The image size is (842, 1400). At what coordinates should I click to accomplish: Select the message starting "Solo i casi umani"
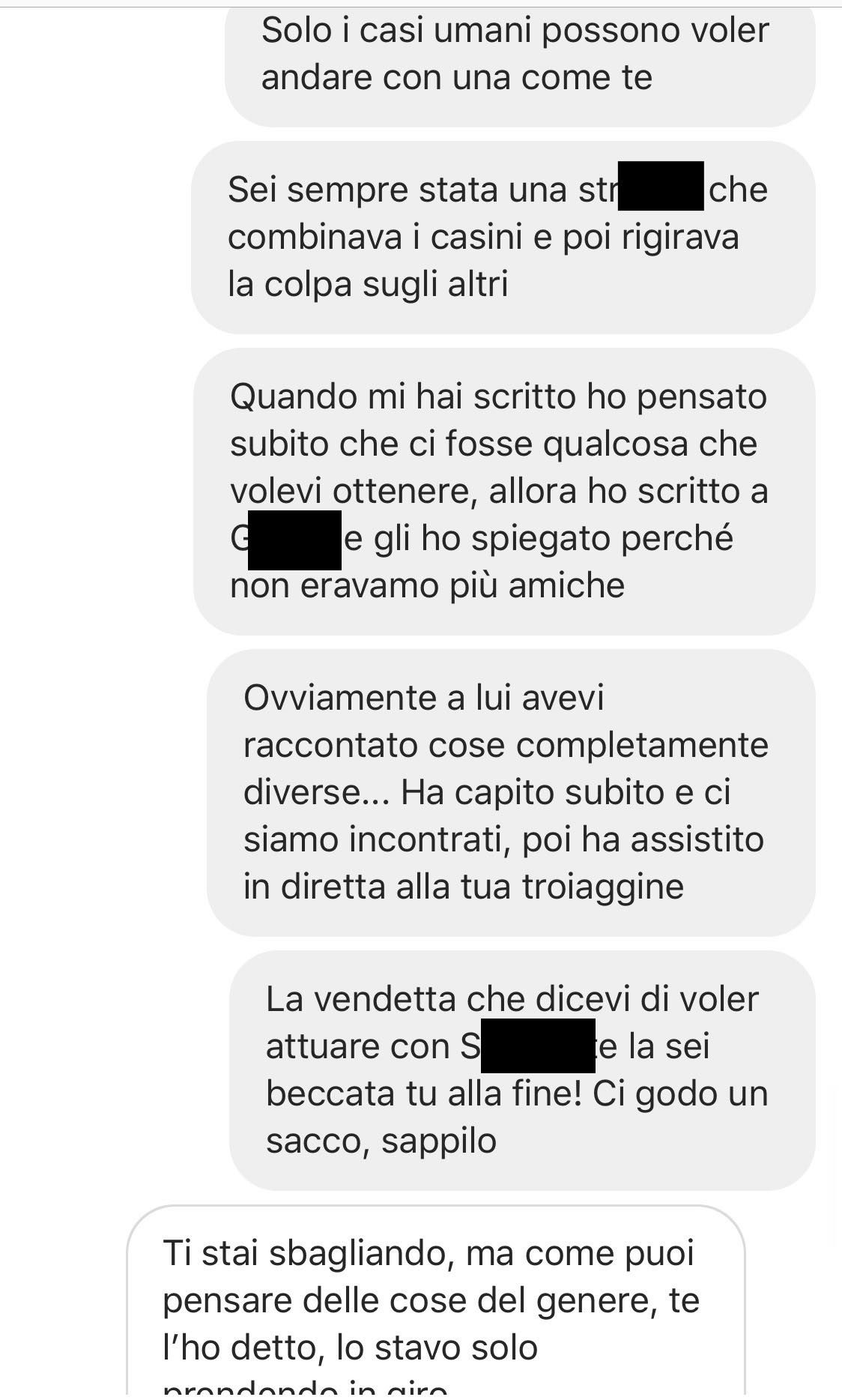(520, 60)
